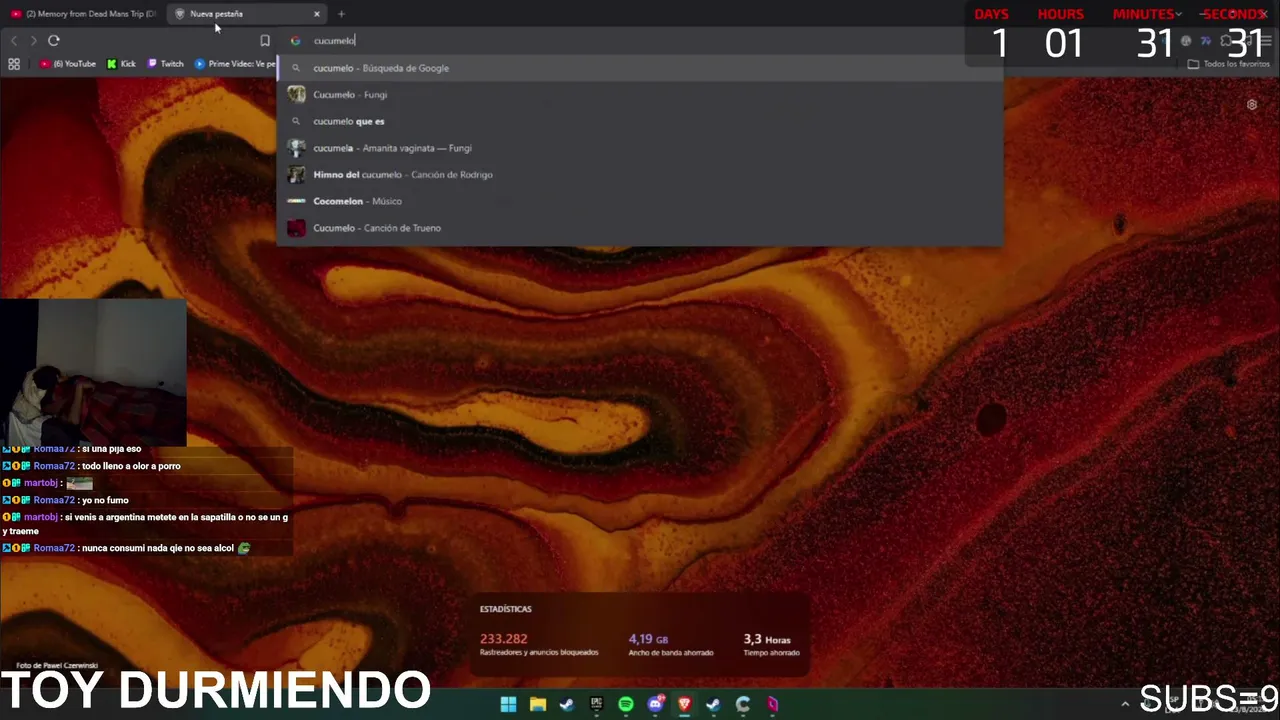This screenshot has width=1280, height=720.
Task: Go back with the browser back arrow
Action: (x=14, y=40)
